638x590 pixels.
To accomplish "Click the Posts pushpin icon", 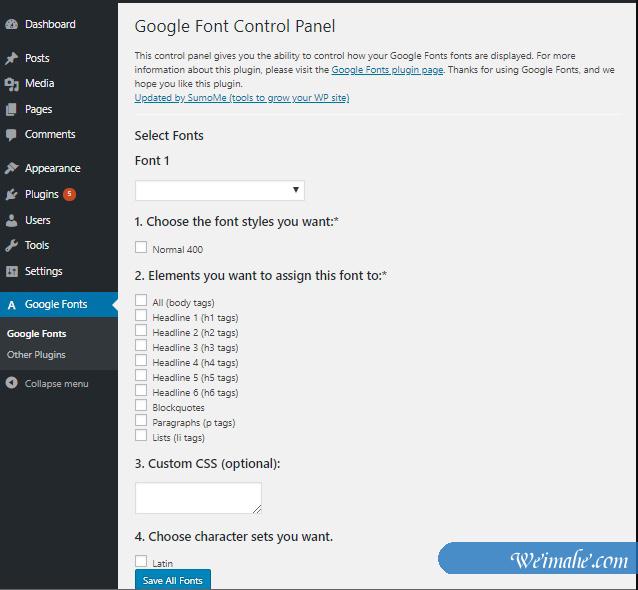I will [x=11, y=59].
